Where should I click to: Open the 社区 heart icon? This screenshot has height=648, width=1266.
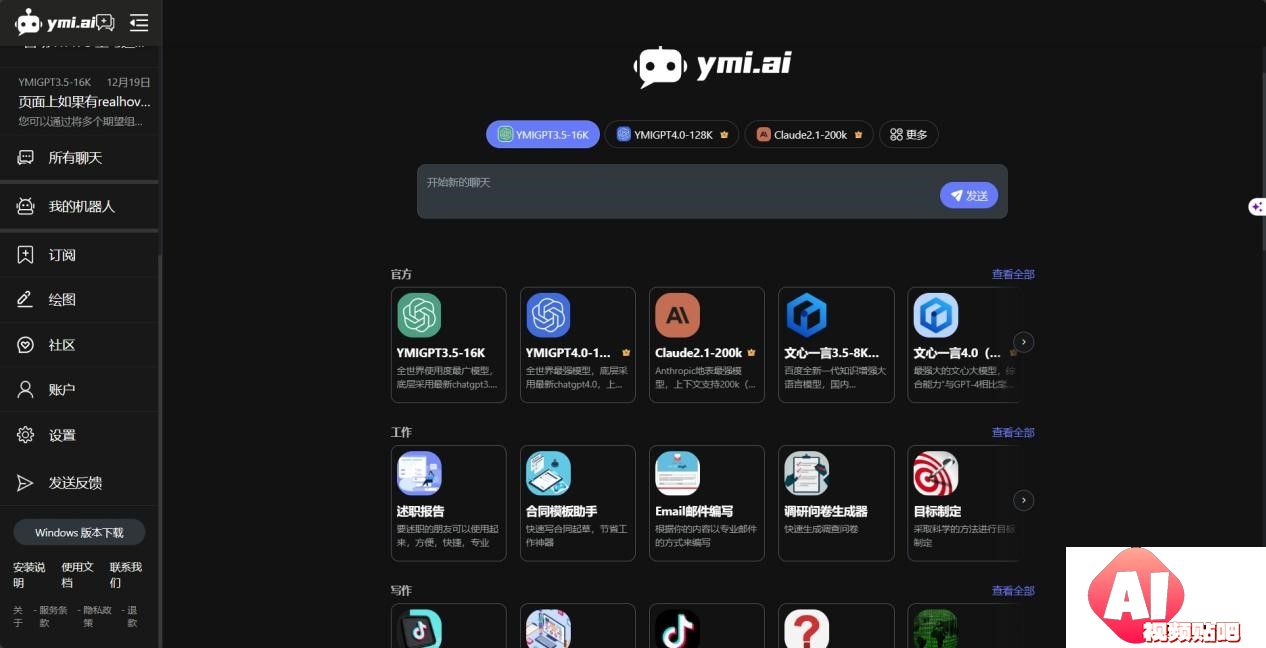tap(26, 345)
